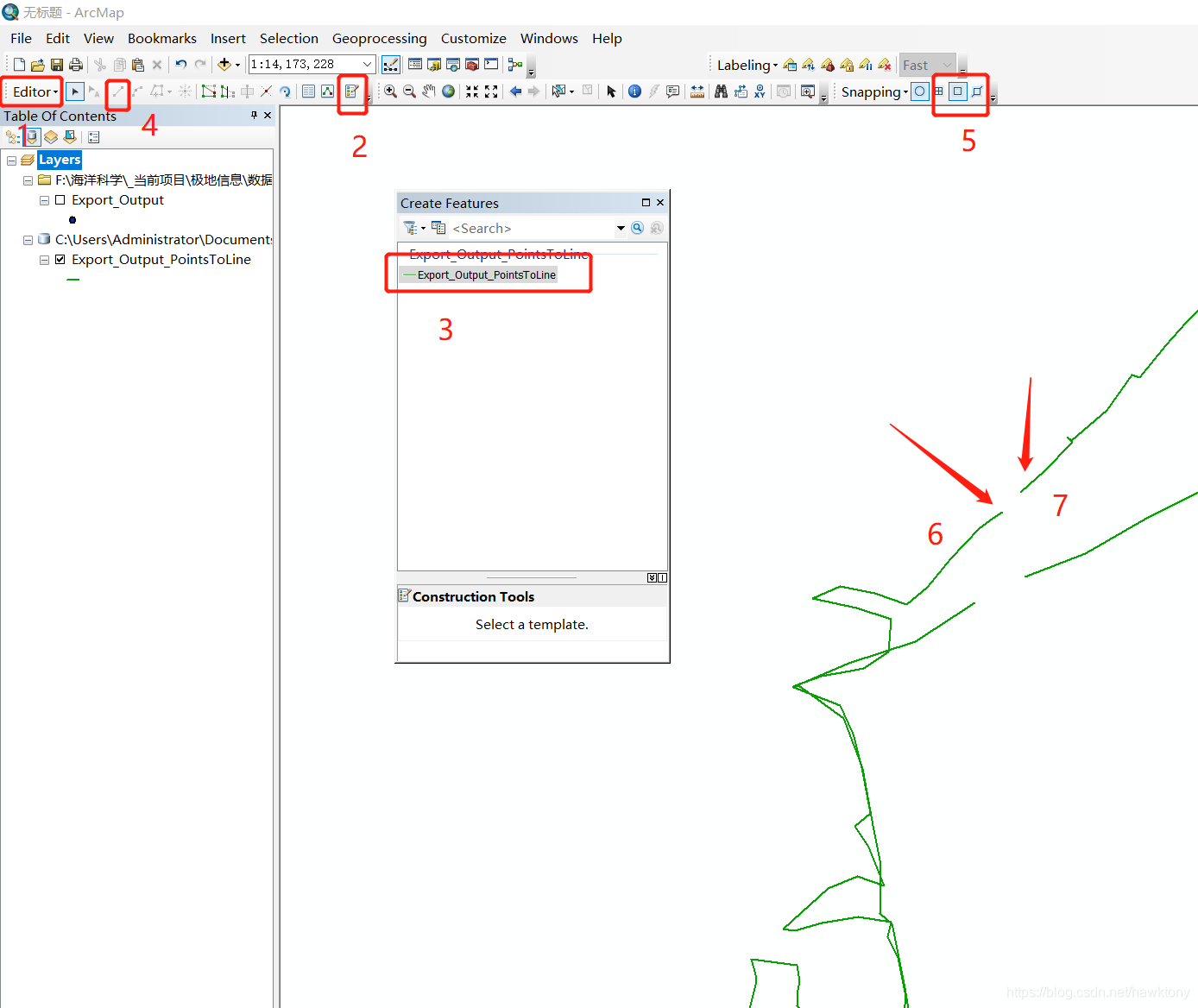Select Export_Output_PointsToLine layer in TOC
1198x1008 pixels.
(x=161, y=259)
